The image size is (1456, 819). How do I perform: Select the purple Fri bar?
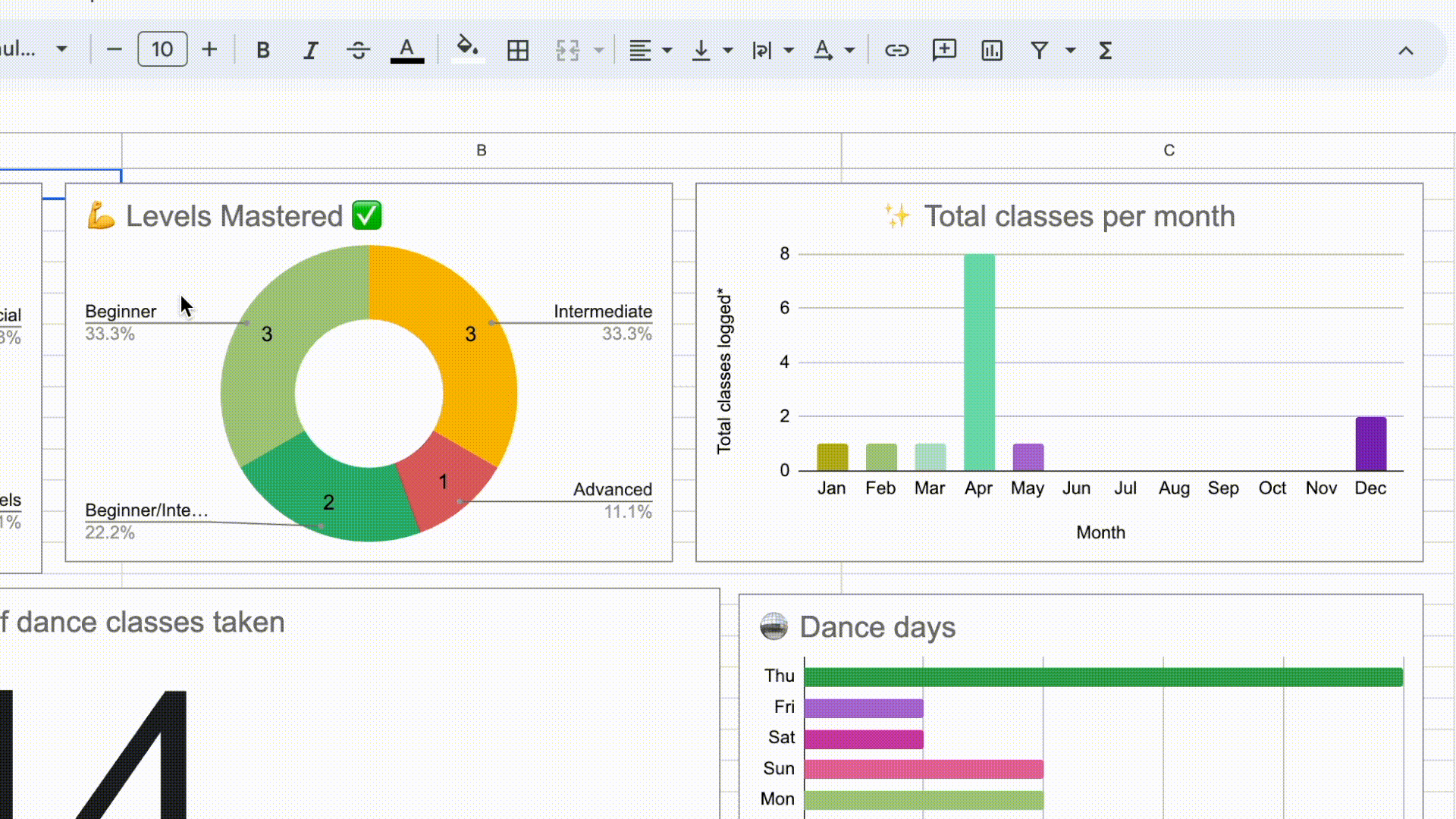point(864,708)
